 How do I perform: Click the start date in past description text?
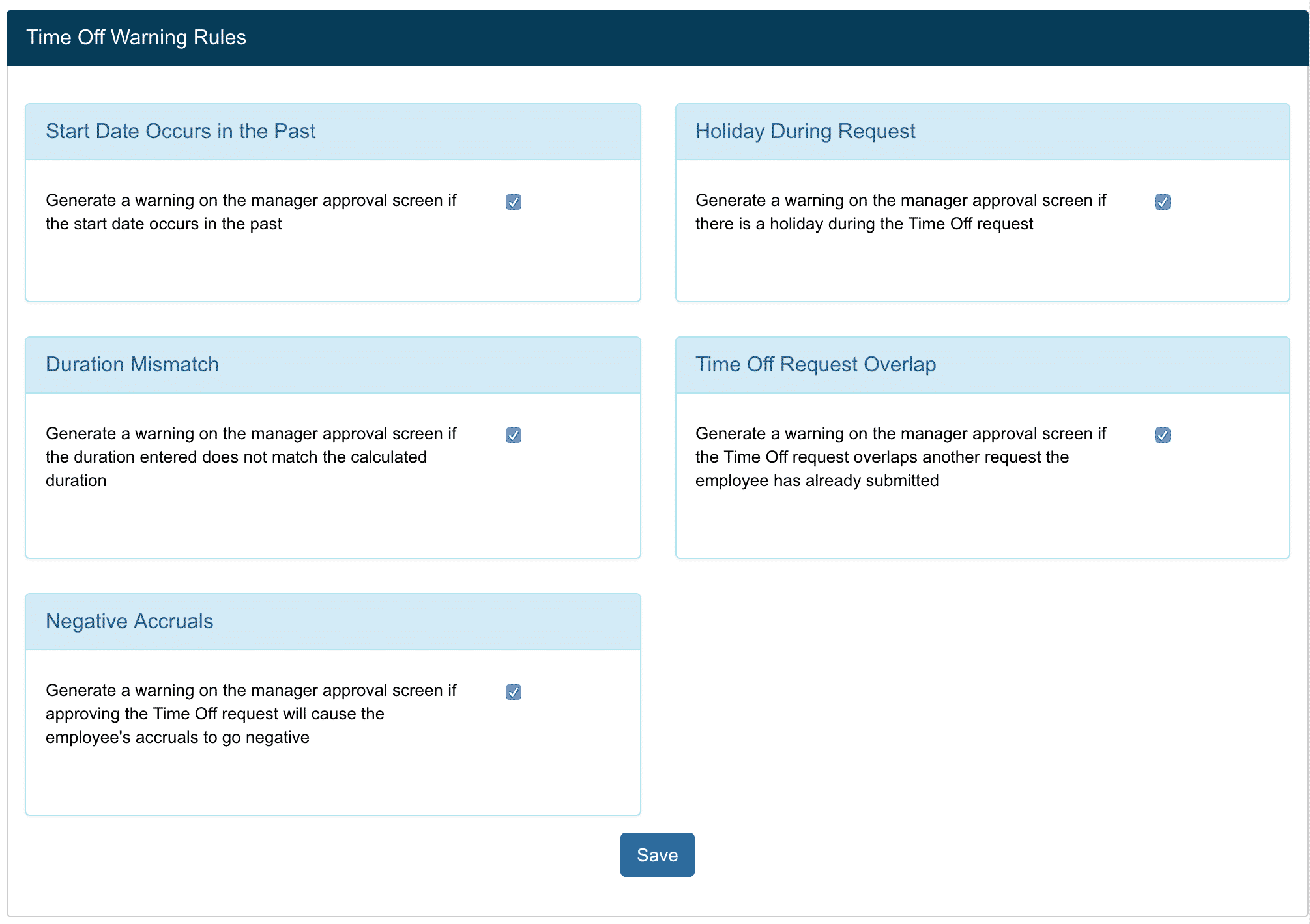point(251,212)
